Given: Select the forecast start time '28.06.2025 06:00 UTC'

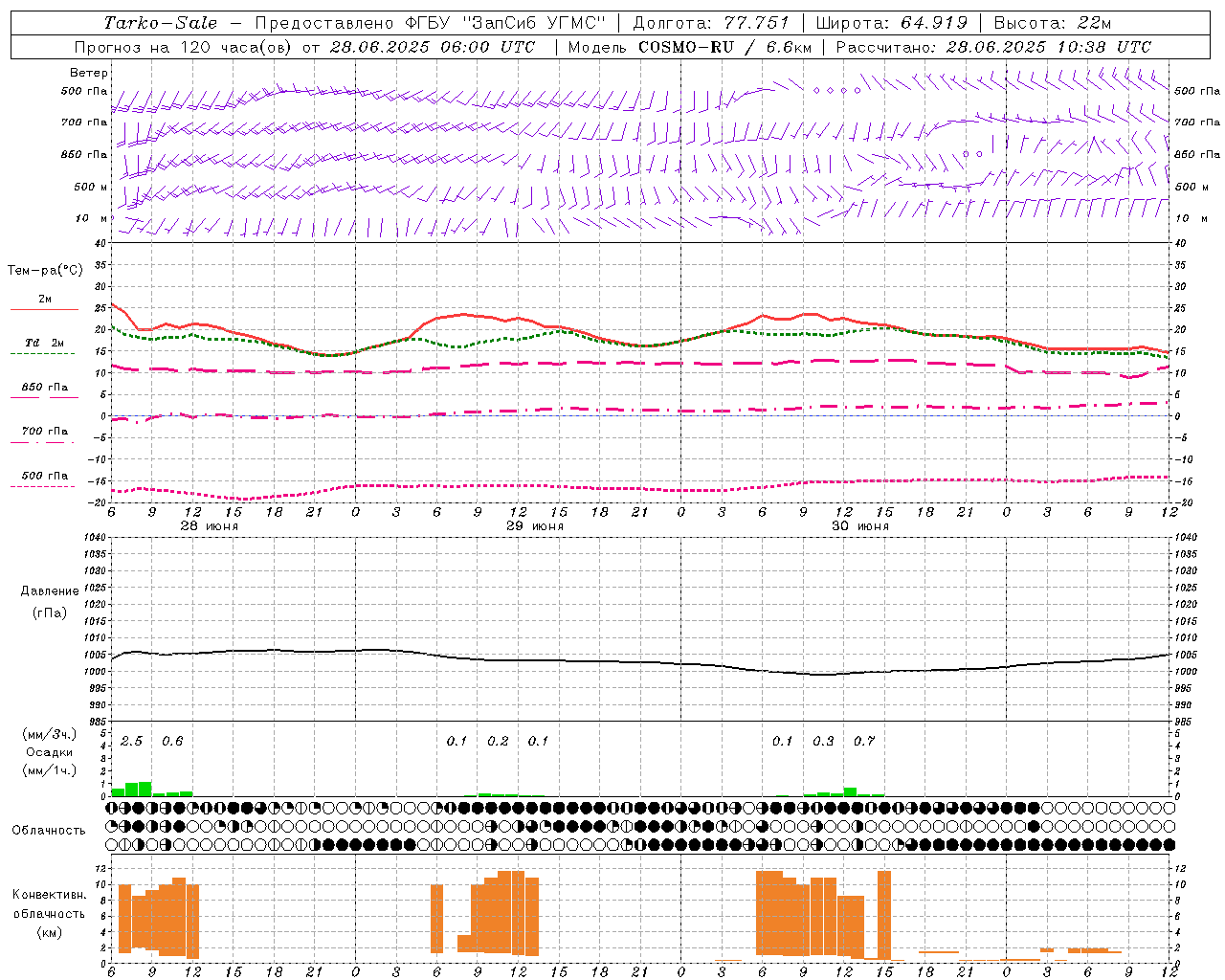Looking at the screenshot, I should [433, 47].
